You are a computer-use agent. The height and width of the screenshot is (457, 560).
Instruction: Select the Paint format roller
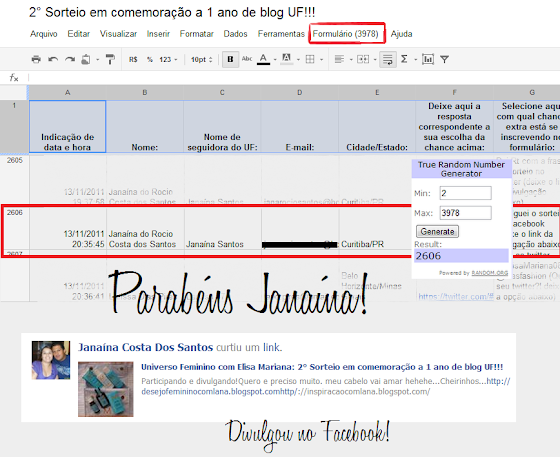click(x=110, y=59)
